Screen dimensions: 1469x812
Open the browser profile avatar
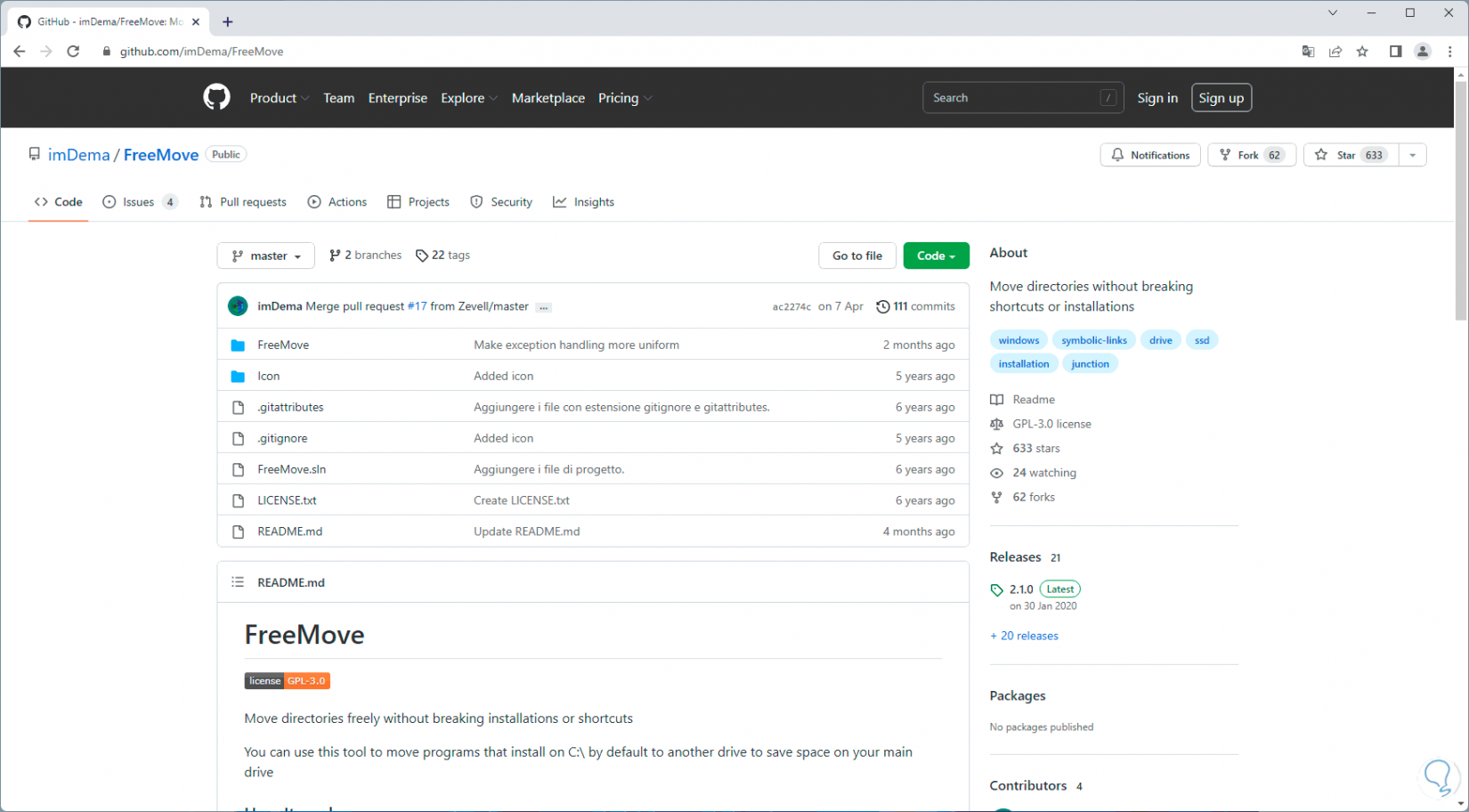pyautogui.click(x=1423, y=52)
